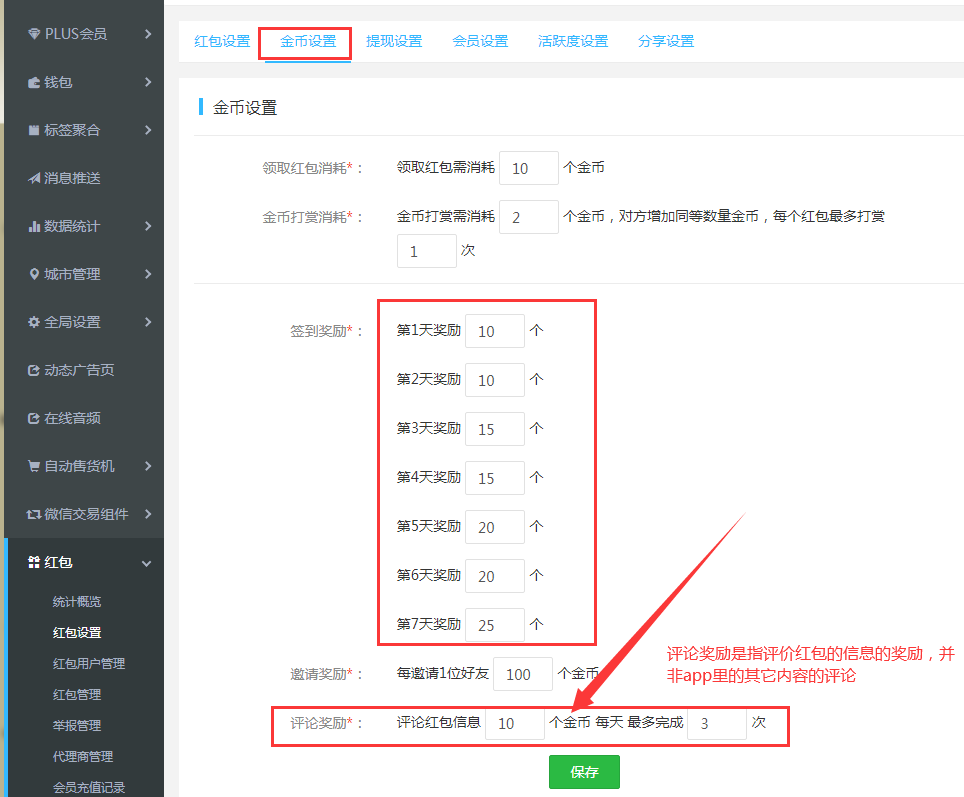Click the 消息推送 paper plane icon
The height and width of the screenshot is (797, 964).
pos(34,178)
